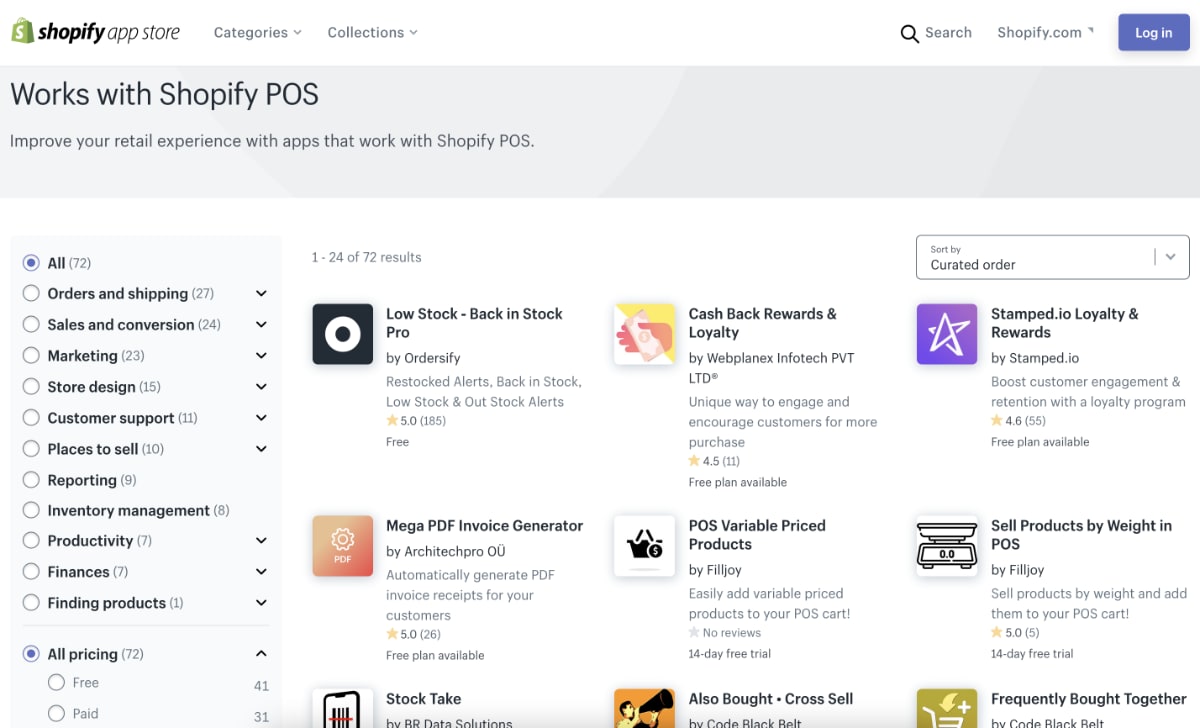Open Mega PDF Invoice Generator title
Screen dimensions: 1200x728
coord(484,525)
